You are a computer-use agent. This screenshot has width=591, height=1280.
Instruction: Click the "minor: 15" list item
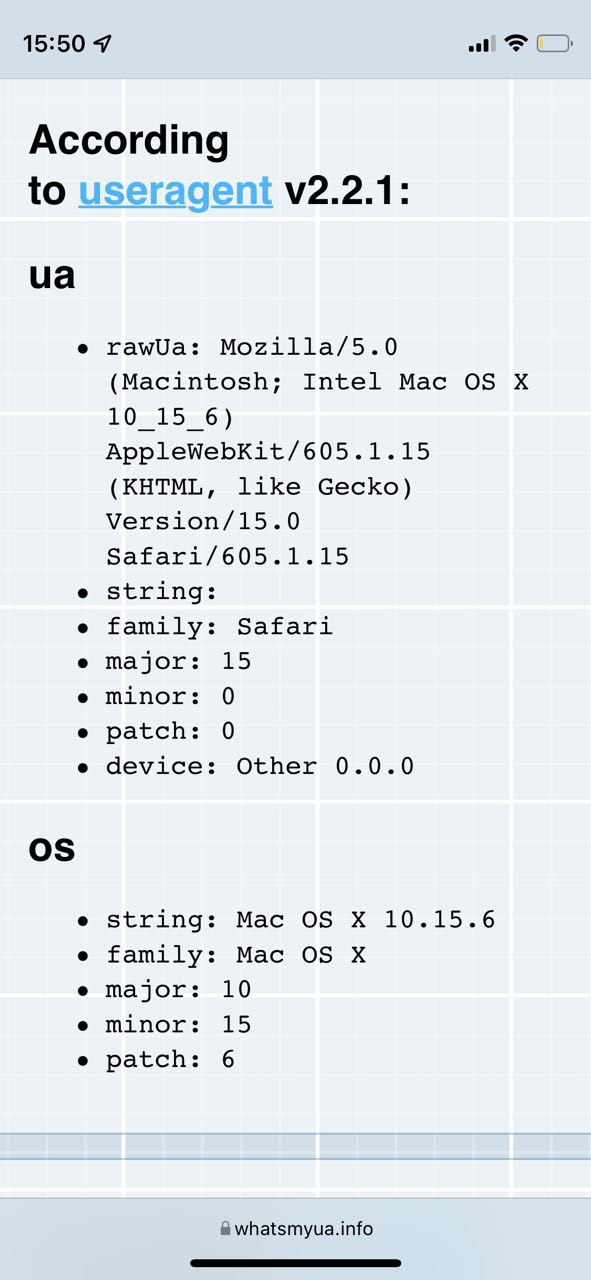click(x=178, y=1025)
